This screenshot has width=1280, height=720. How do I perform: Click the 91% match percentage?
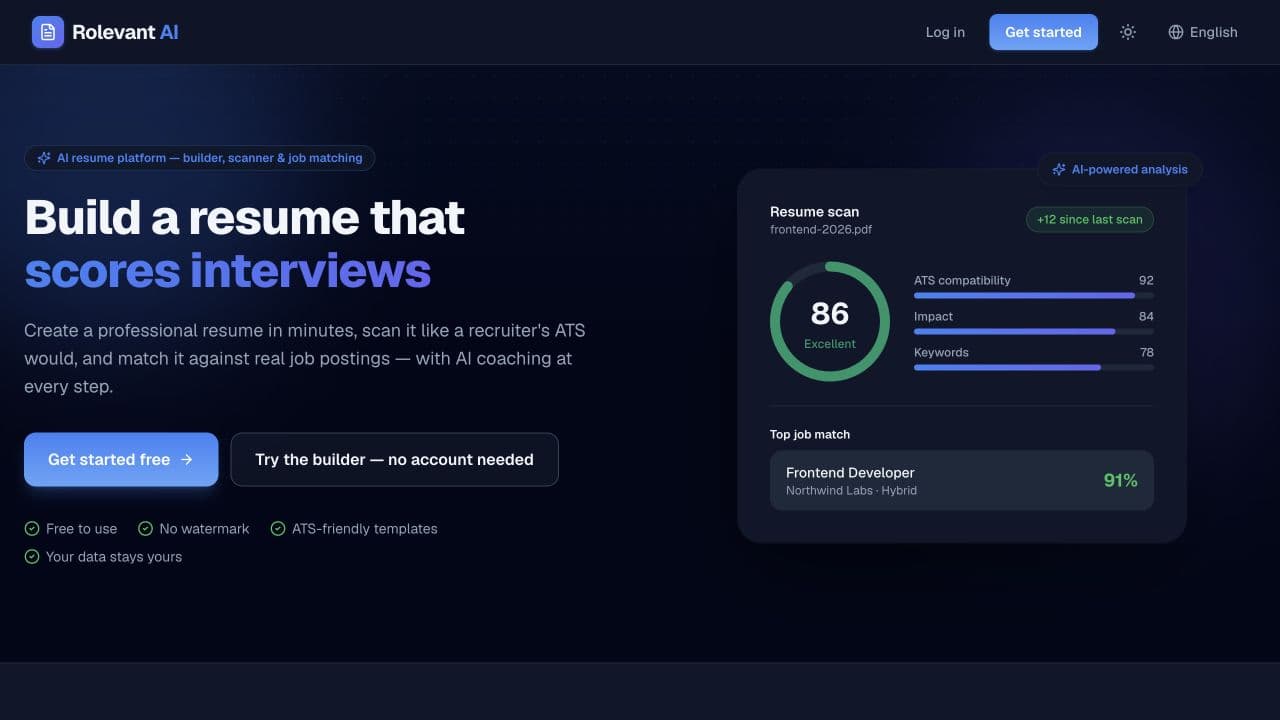point(1120,481)
